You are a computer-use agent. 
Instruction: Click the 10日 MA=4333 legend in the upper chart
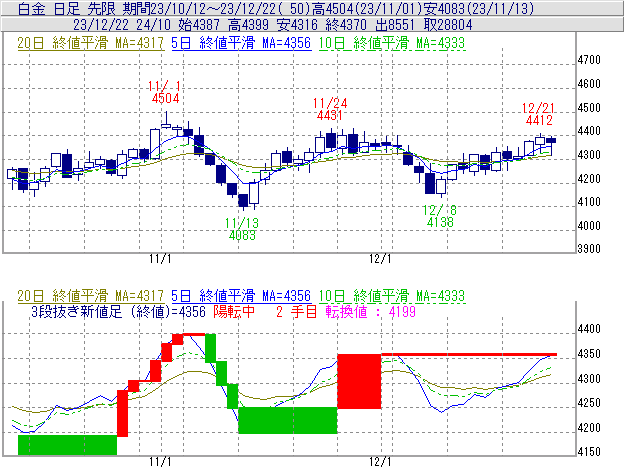(x=392, y=43)
